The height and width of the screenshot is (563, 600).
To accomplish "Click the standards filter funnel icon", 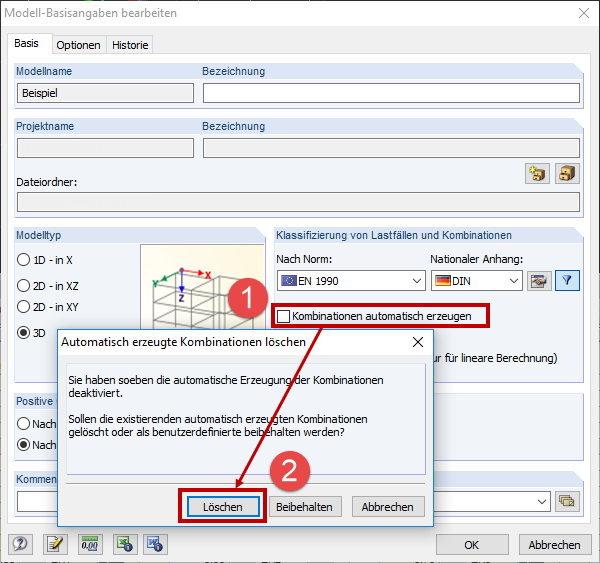I will 567,281.
